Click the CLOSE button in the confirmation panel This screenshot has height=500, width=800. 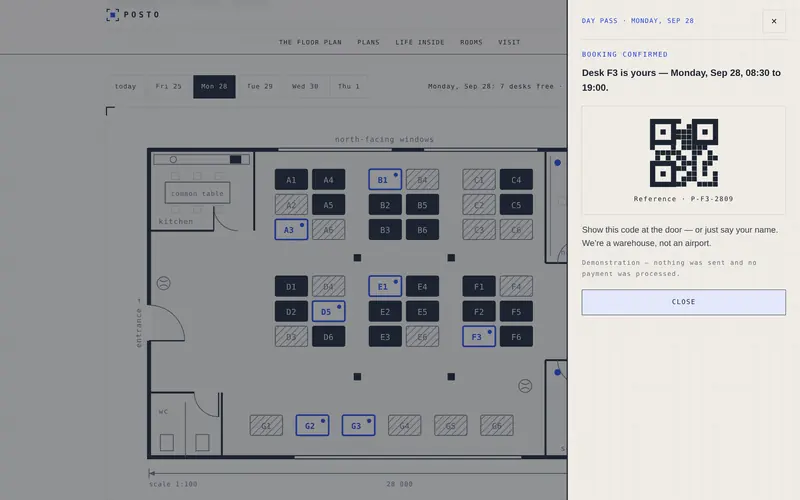point(683,302)
